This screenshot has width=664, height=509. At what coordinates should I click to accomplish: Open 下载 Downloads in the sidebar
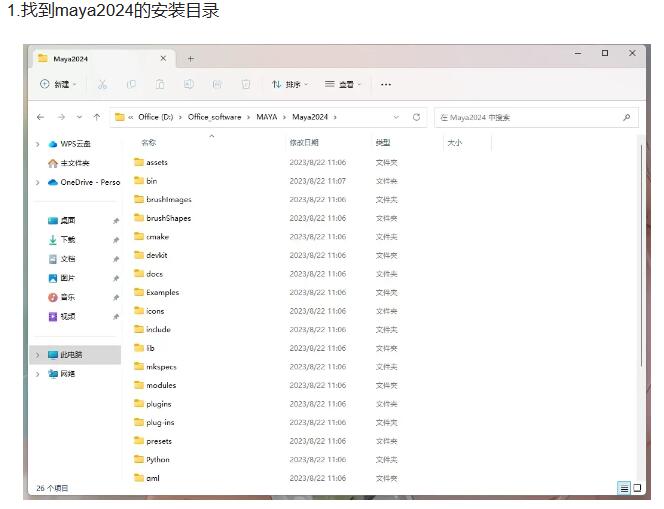[67, 240]
